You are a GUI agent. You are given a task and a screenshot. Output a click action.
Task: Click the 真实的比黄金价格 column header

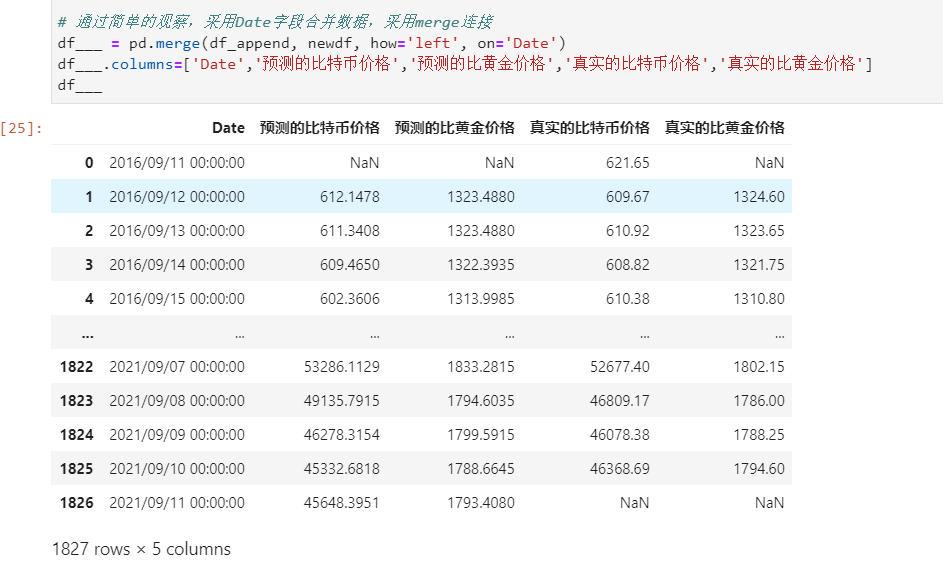click(724, 128)
